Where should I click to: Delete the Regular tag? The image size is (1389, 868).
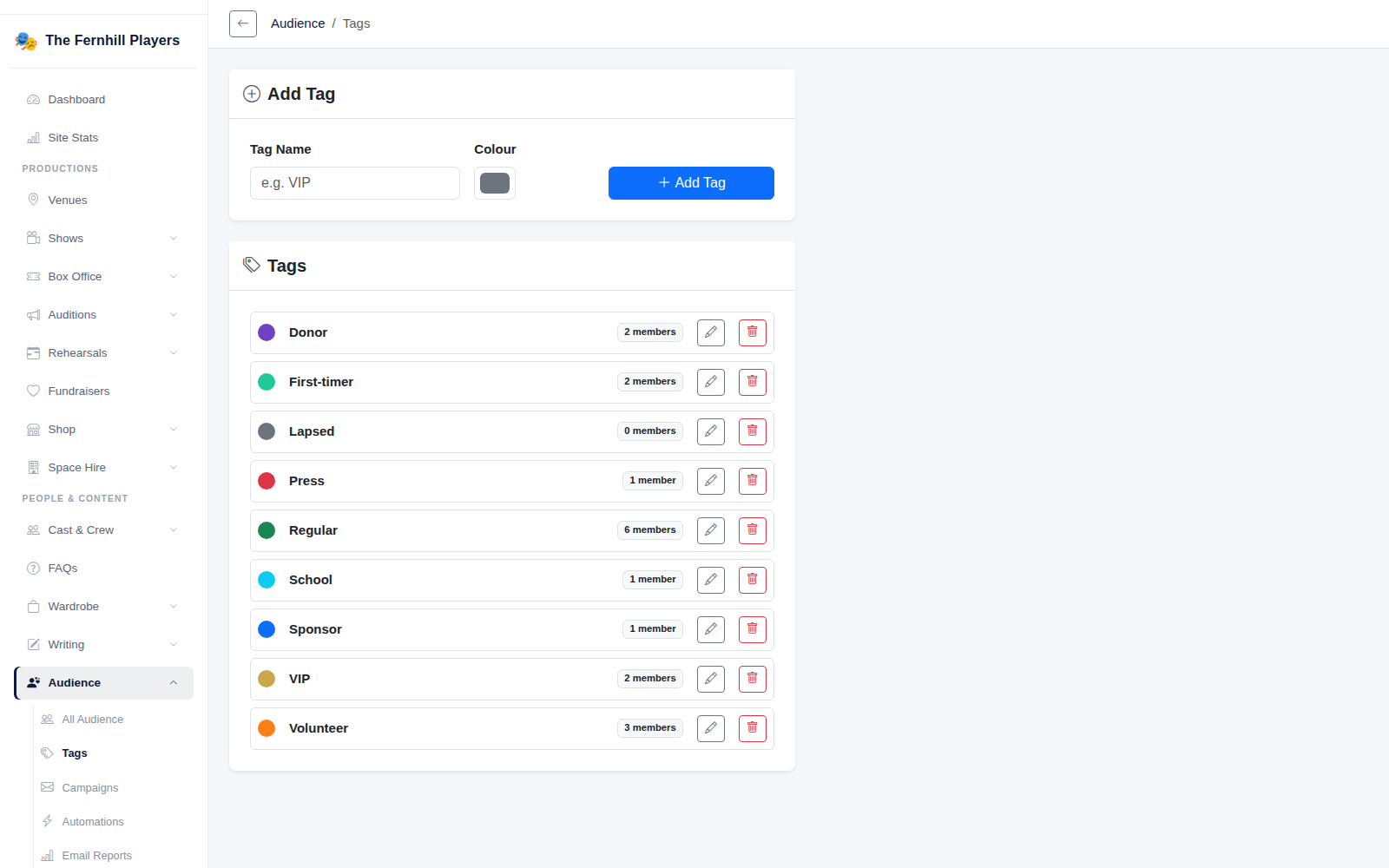click(753, 530)
